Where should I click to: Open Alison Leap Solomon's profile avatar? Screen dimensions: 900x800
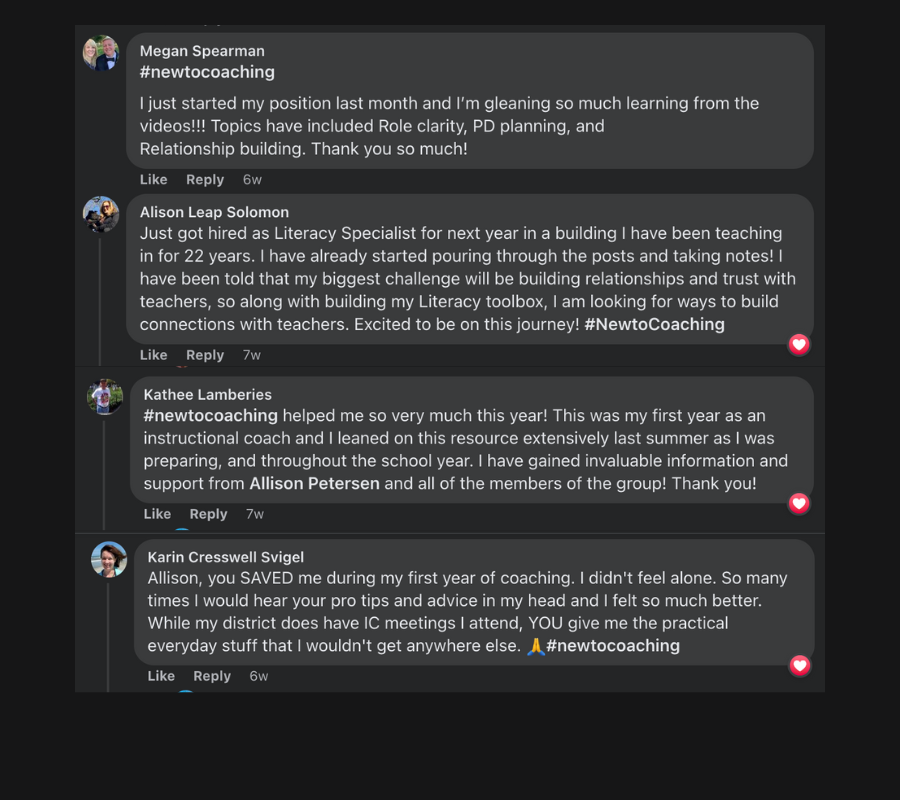(x=101, y=214)
